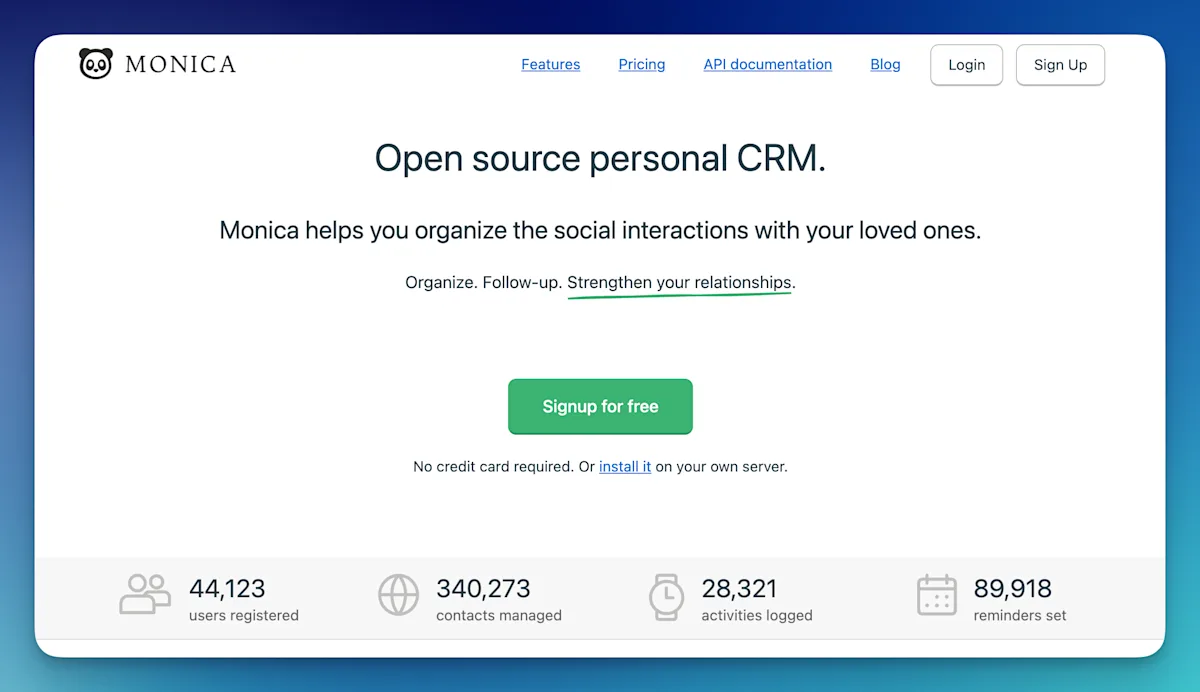Image resolution: width=1200 pixels, height=692 pixels.
Task: Click the Monica panda logo icon
Action: pos(96,64)
